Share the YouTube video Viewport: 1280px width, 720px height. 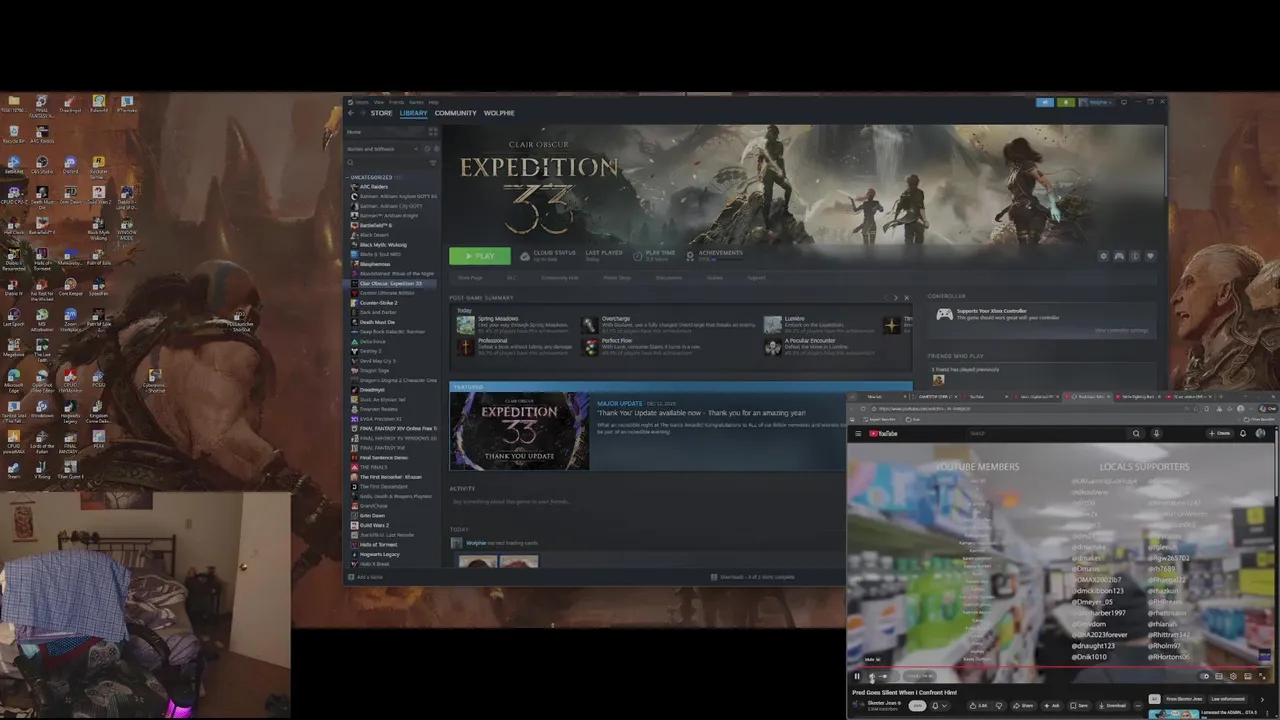point(1023,706)
